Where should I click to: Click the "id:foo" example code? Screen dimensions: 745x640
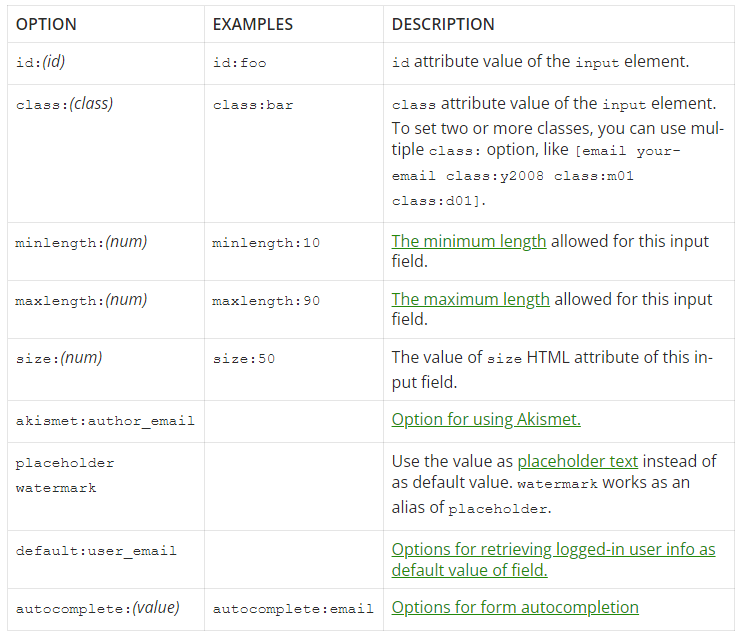239,62
